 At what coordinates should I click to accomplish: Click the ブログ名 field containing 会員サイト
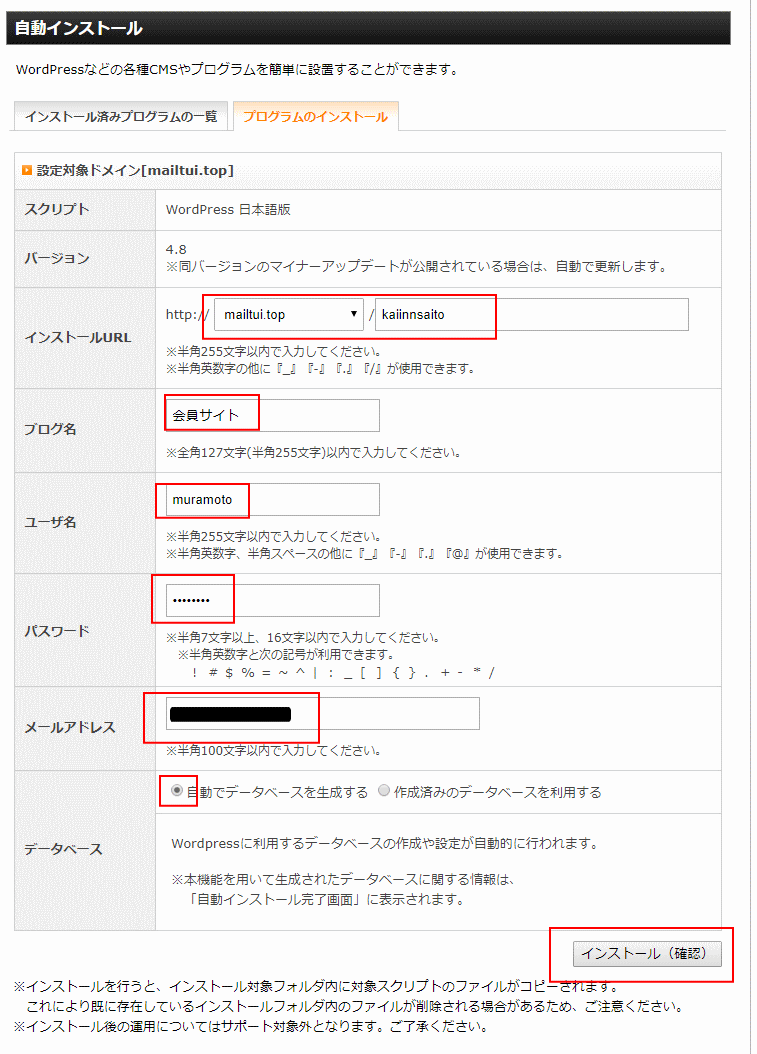[272, 415]
